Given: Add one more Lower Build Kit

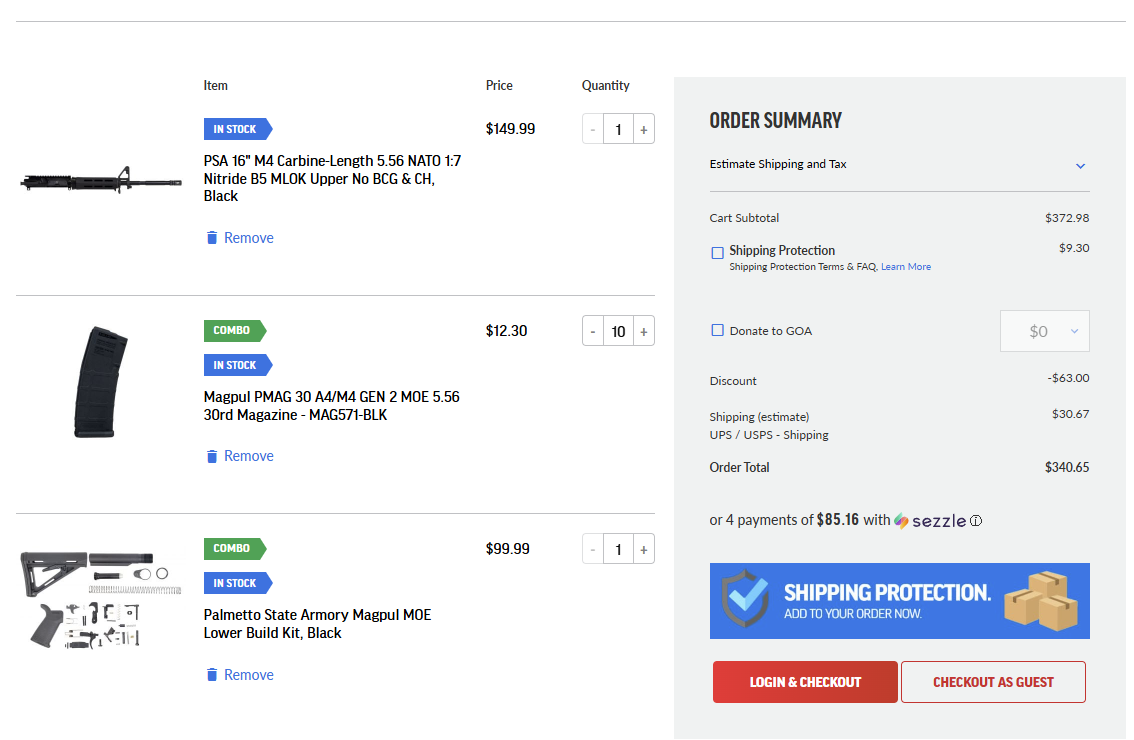Looking at the screenshot, I should [644, 550].
